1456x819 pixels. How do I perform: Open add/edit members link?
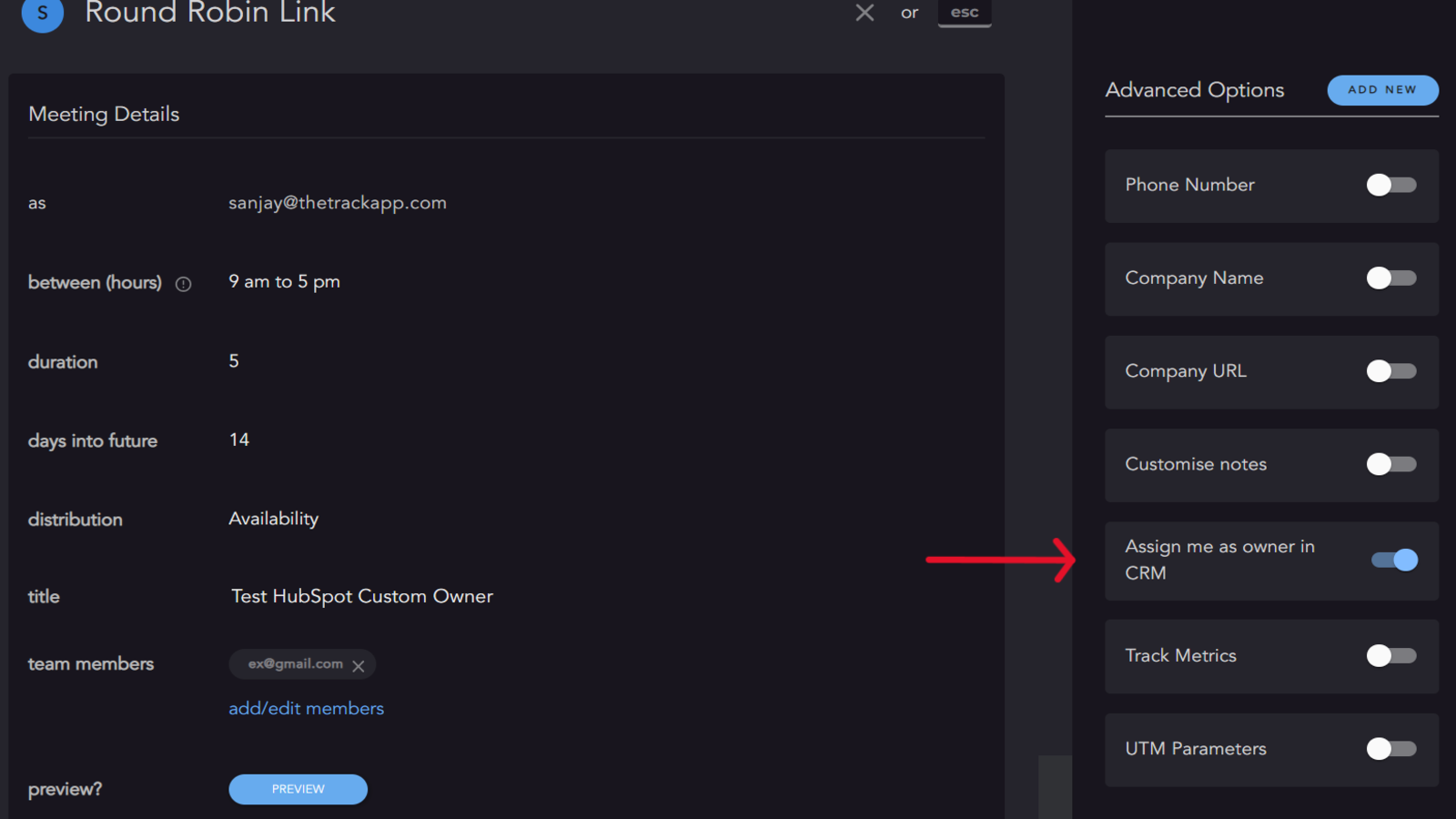(x=306, y=708)
